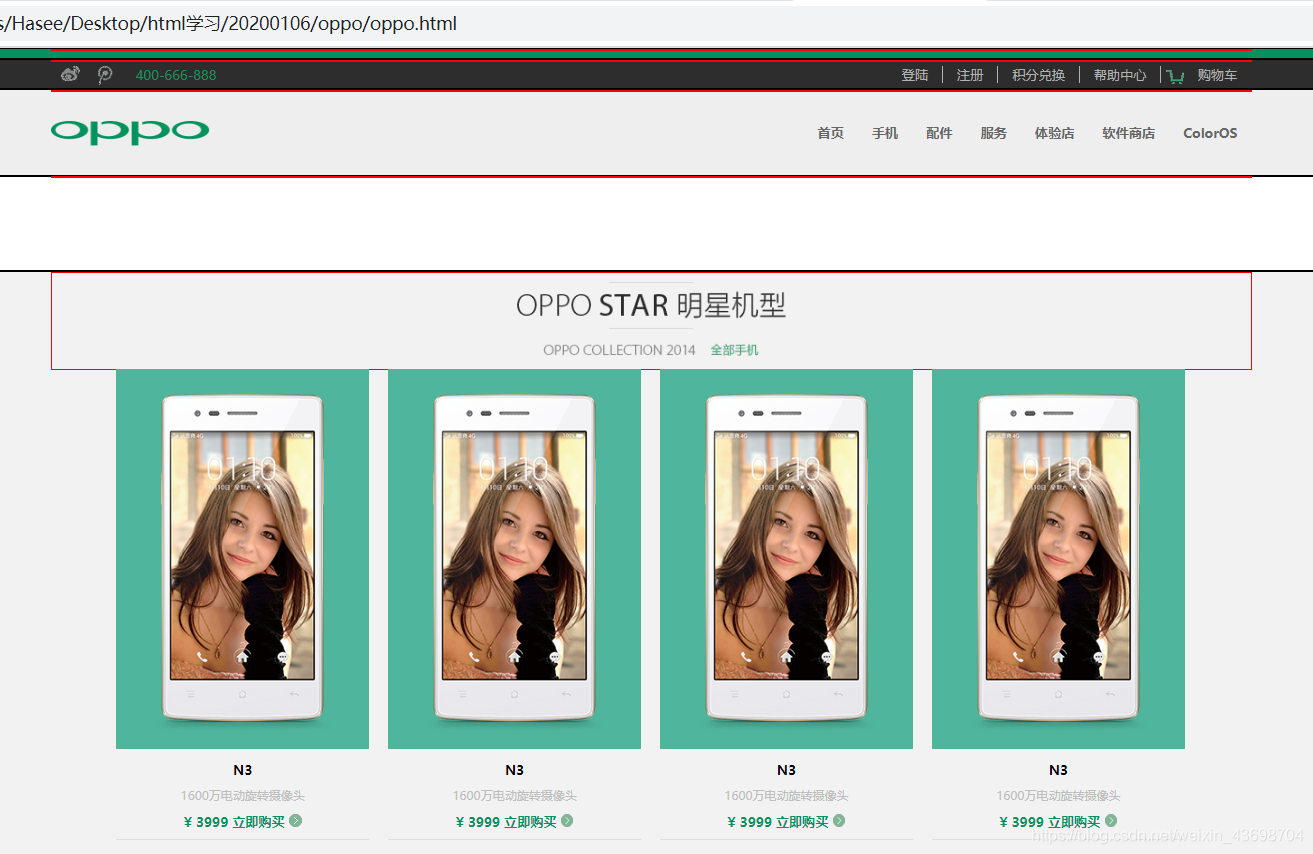
Task: Click the N3 title under fourth phone
Action: point(1059,770)
